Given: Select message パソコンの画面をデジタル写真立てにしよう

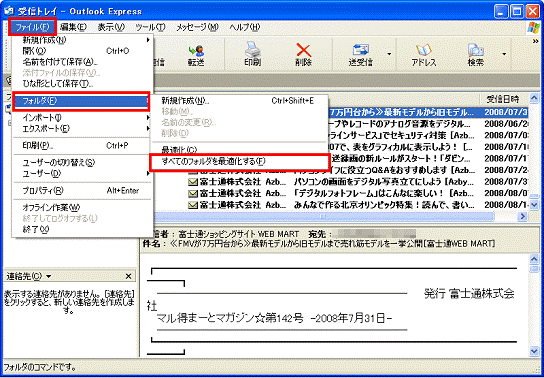Looking at the screenshot, I should 384,182.
